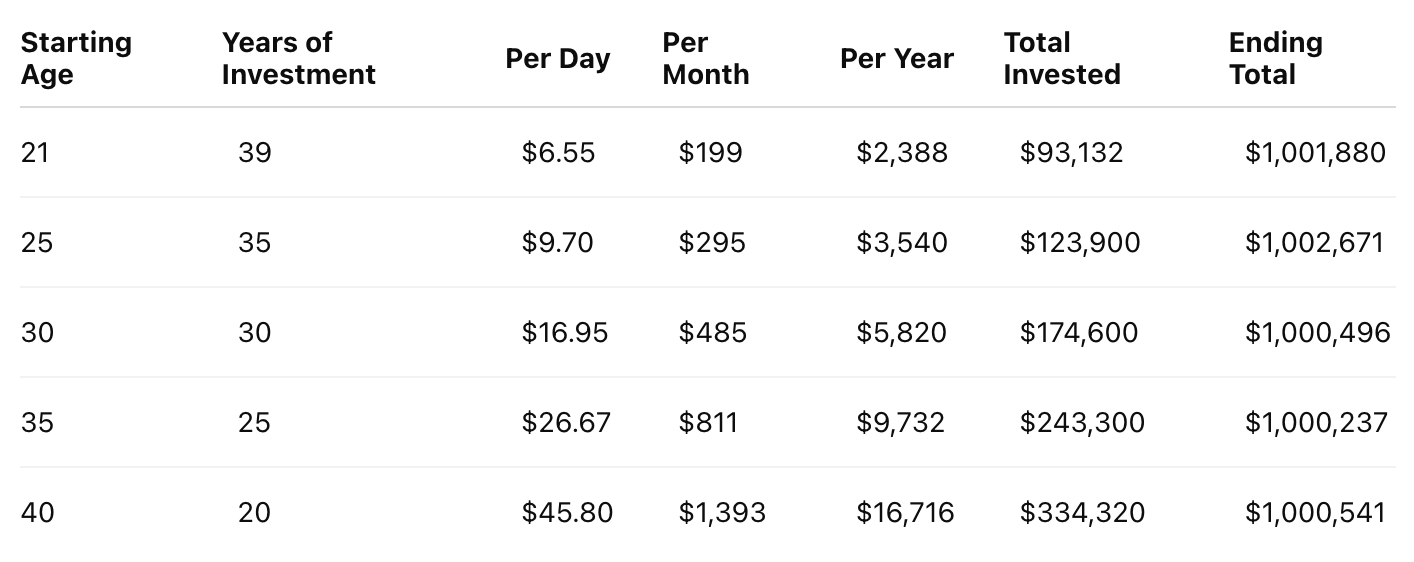Click the $243,300 total invested cell
Screen dimensions: 1414x562
tap(1082, 422)
